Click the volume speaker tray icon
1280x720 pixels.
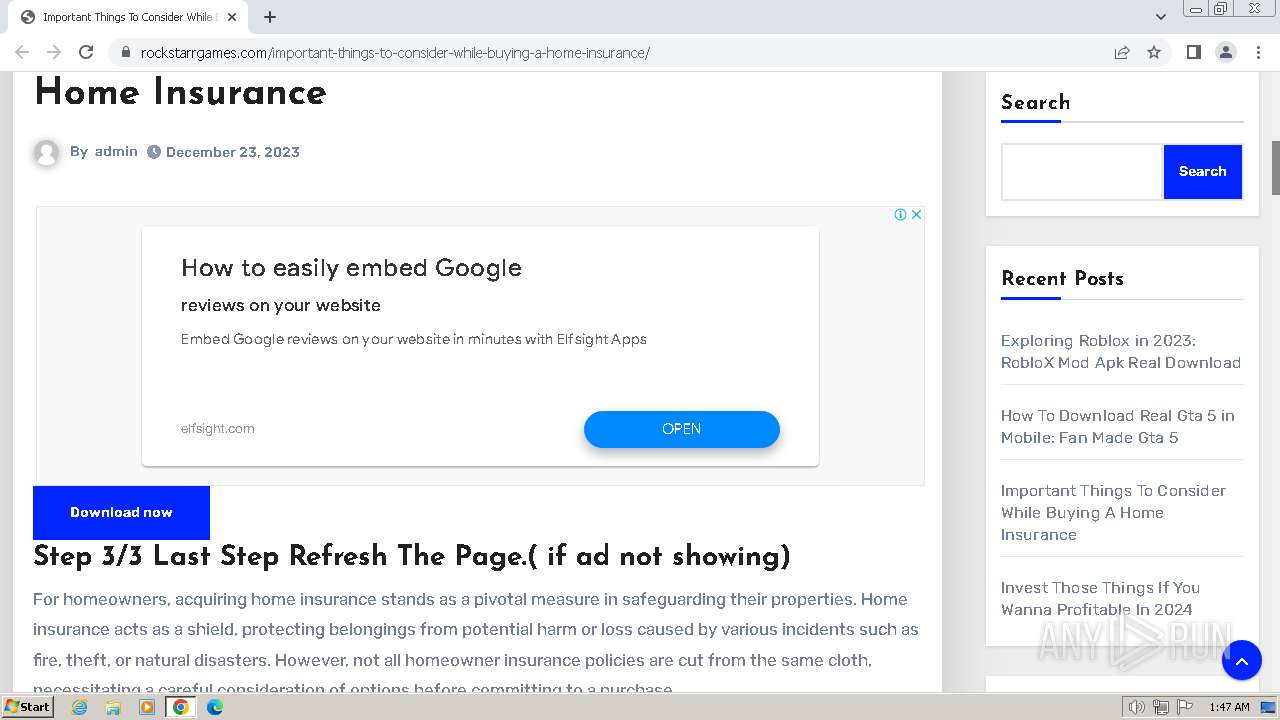tap(1136, 707)
